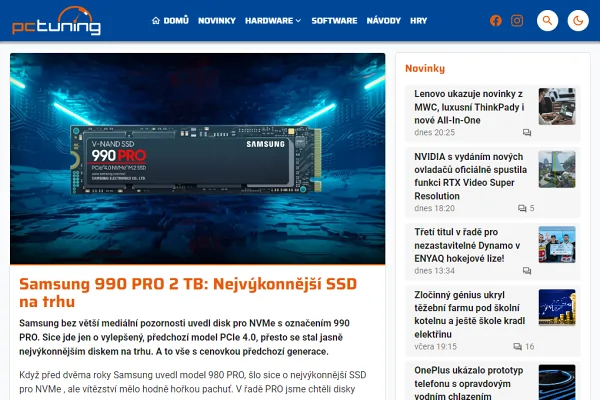Click the Novinky sidebar heading
Image resolution: width=600 pixels, height=400 pixels.
coord(425,69)
